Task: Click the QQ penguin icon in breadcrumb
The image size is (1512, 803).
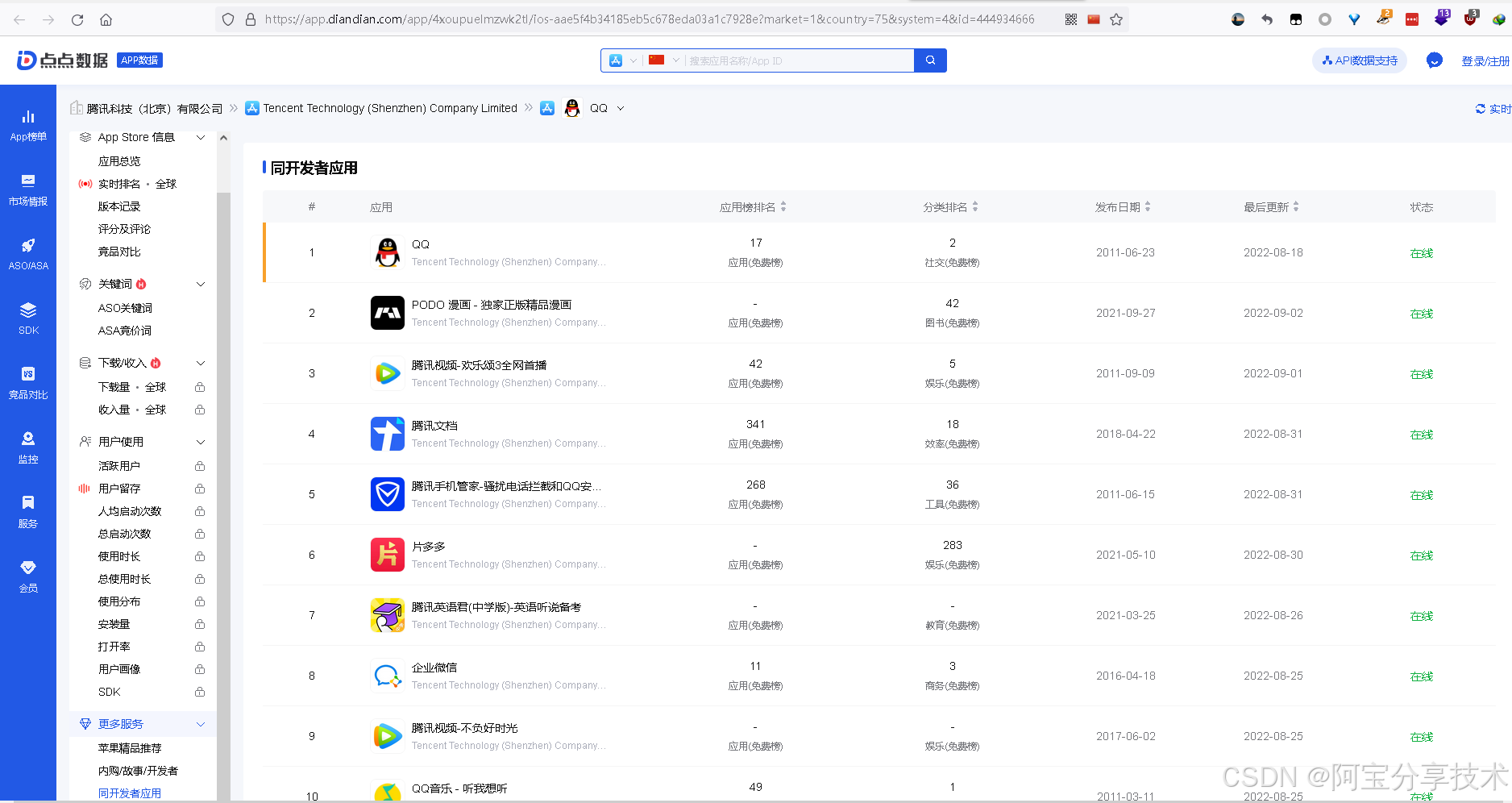Action: (x=572, y=108)
